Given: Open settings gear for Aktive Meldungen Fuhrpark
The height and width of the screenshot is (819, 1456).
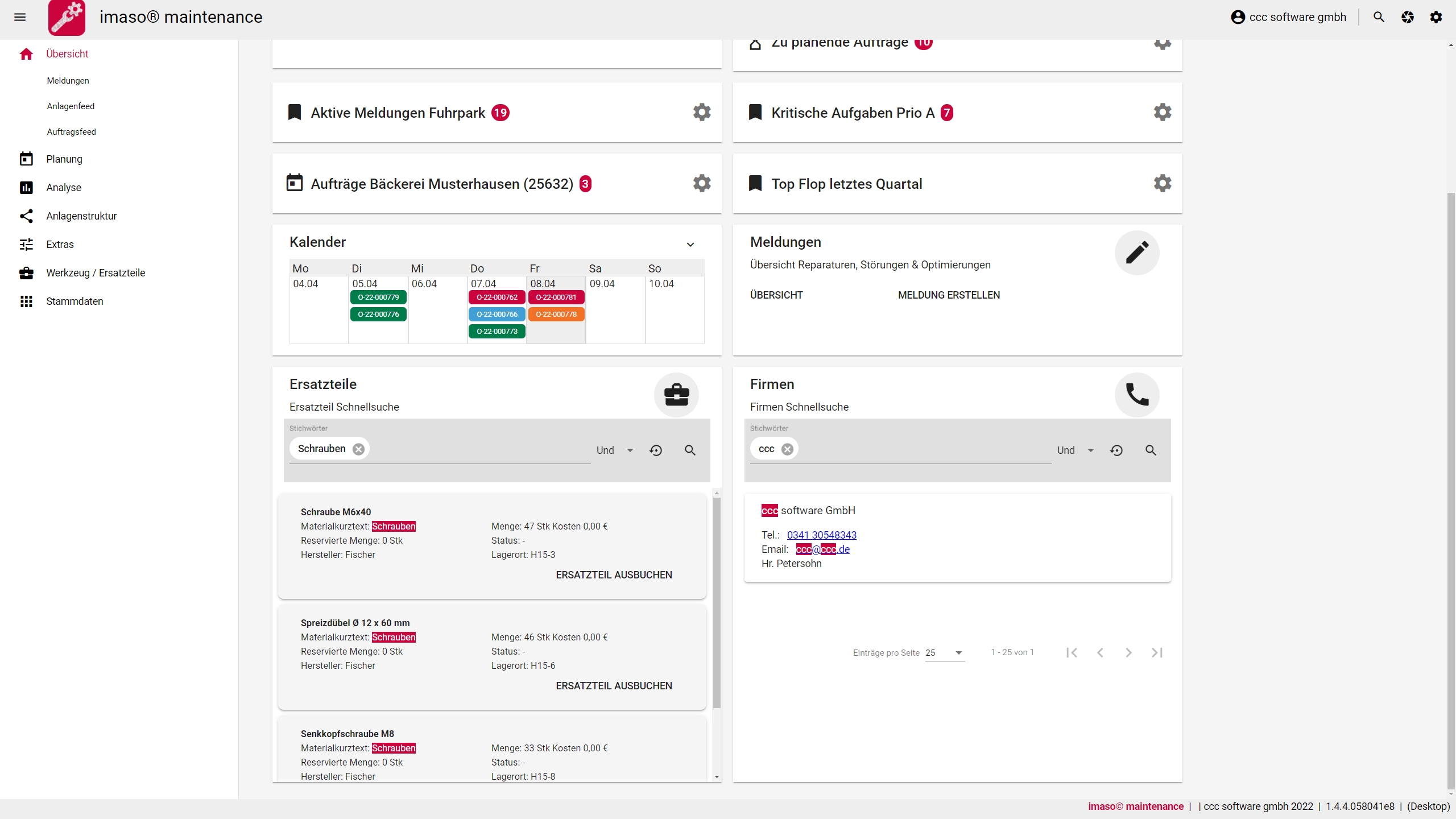Looking at the screenshot, I should 702,112.
